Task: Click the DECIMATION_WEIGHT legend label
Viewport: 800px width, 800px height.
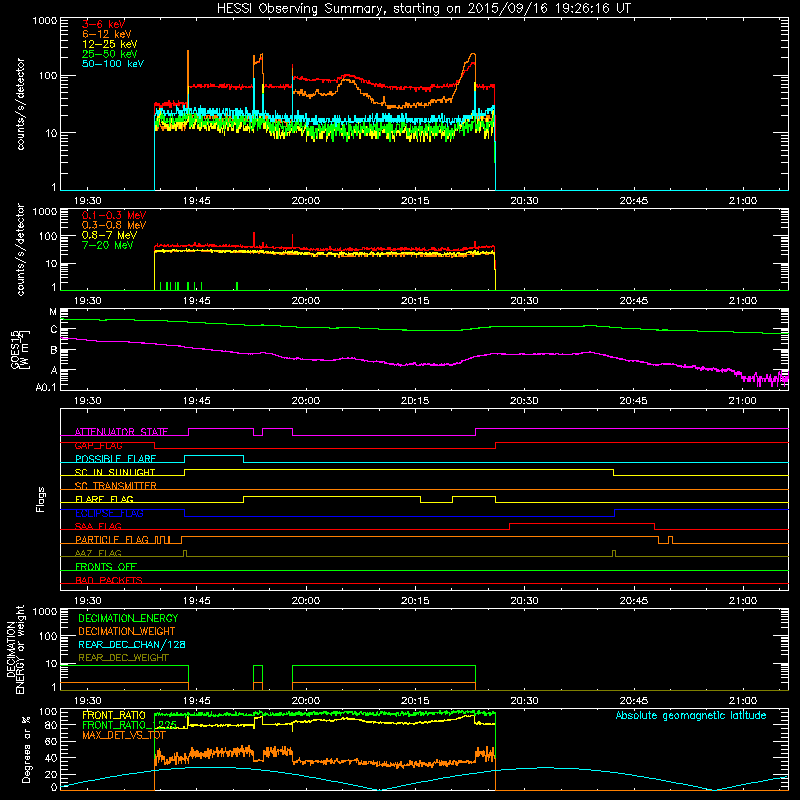Action: (127, 631)
